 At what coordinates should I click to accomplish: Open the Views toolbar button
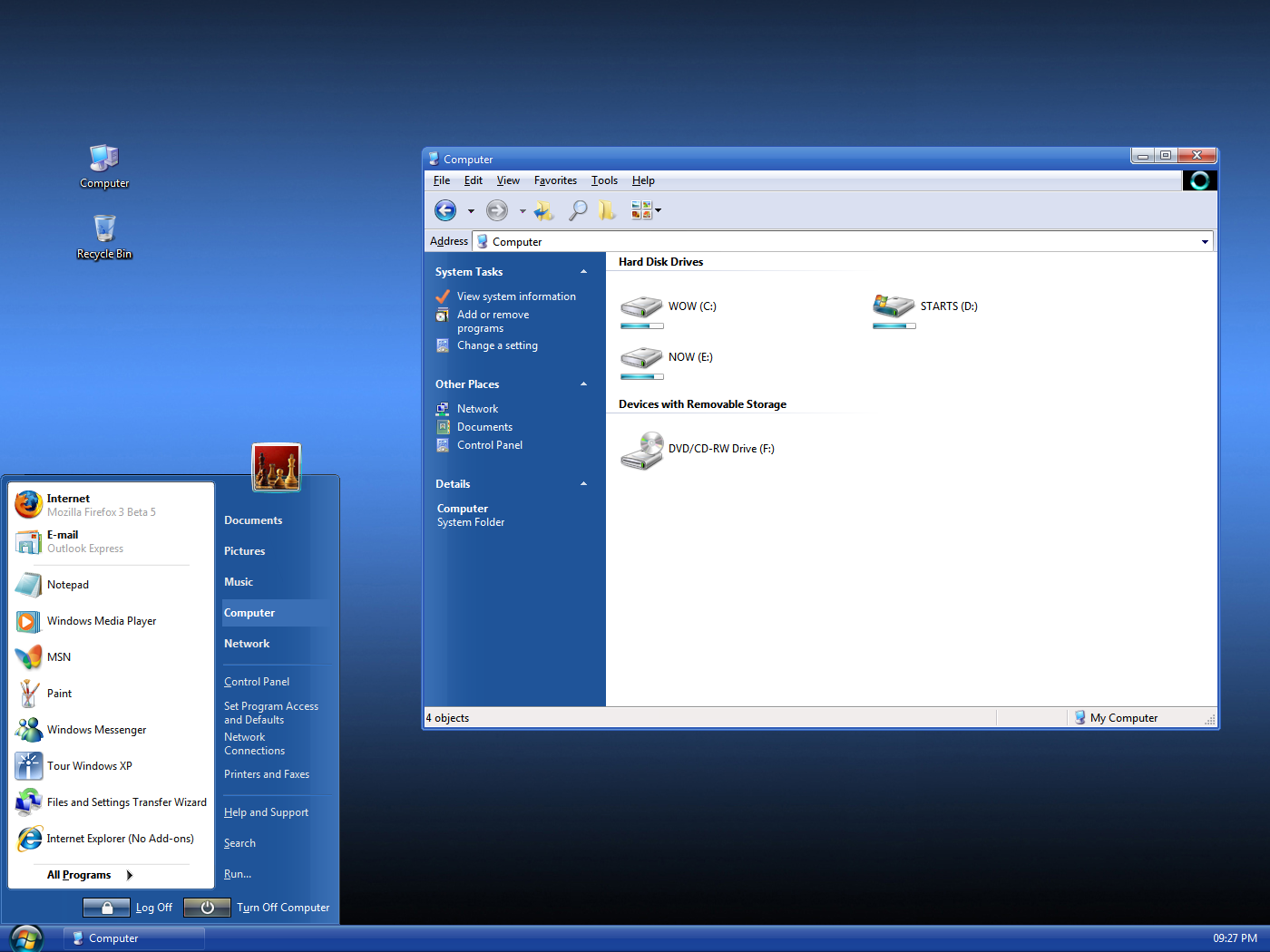[x=641, y=210]
